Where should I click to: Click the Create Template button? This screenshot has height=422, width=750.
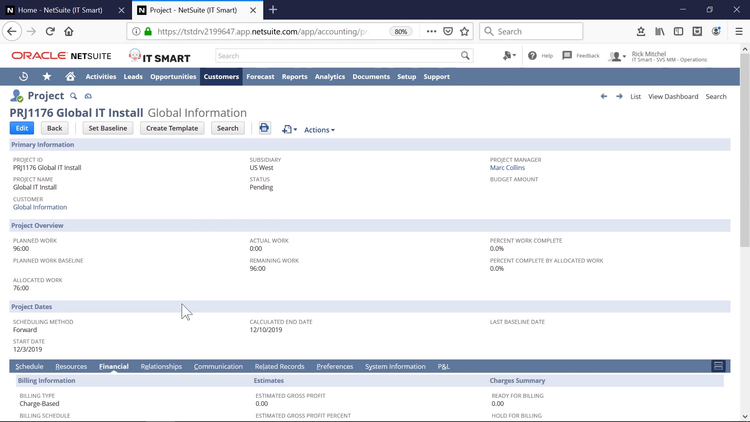click(172, 128)
